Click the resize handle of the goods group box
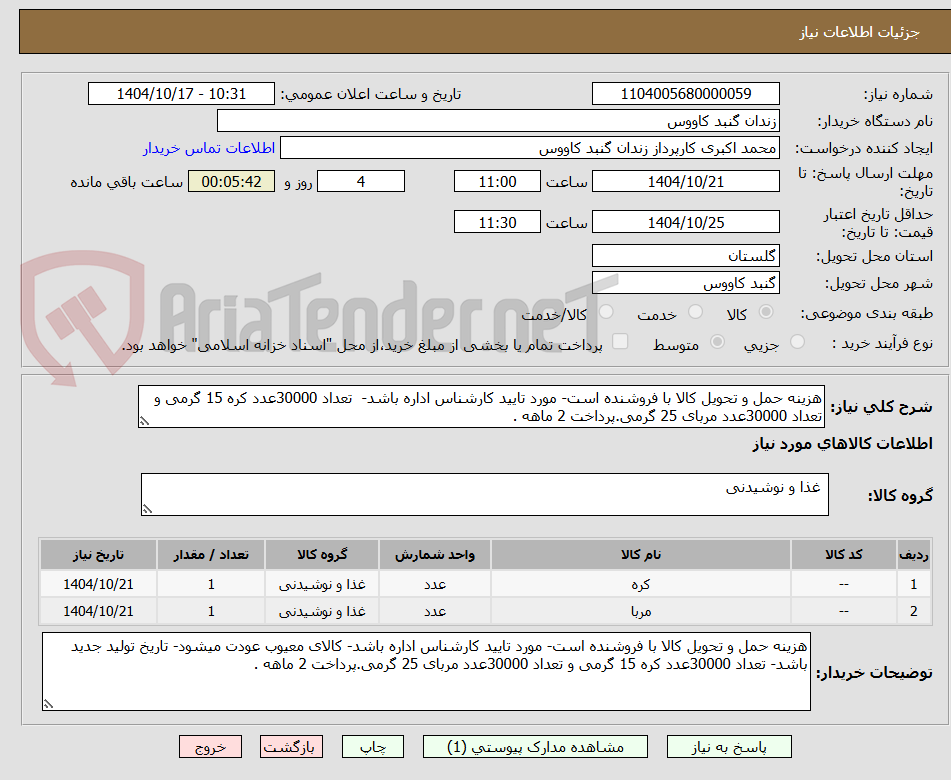 click(147, 509)
